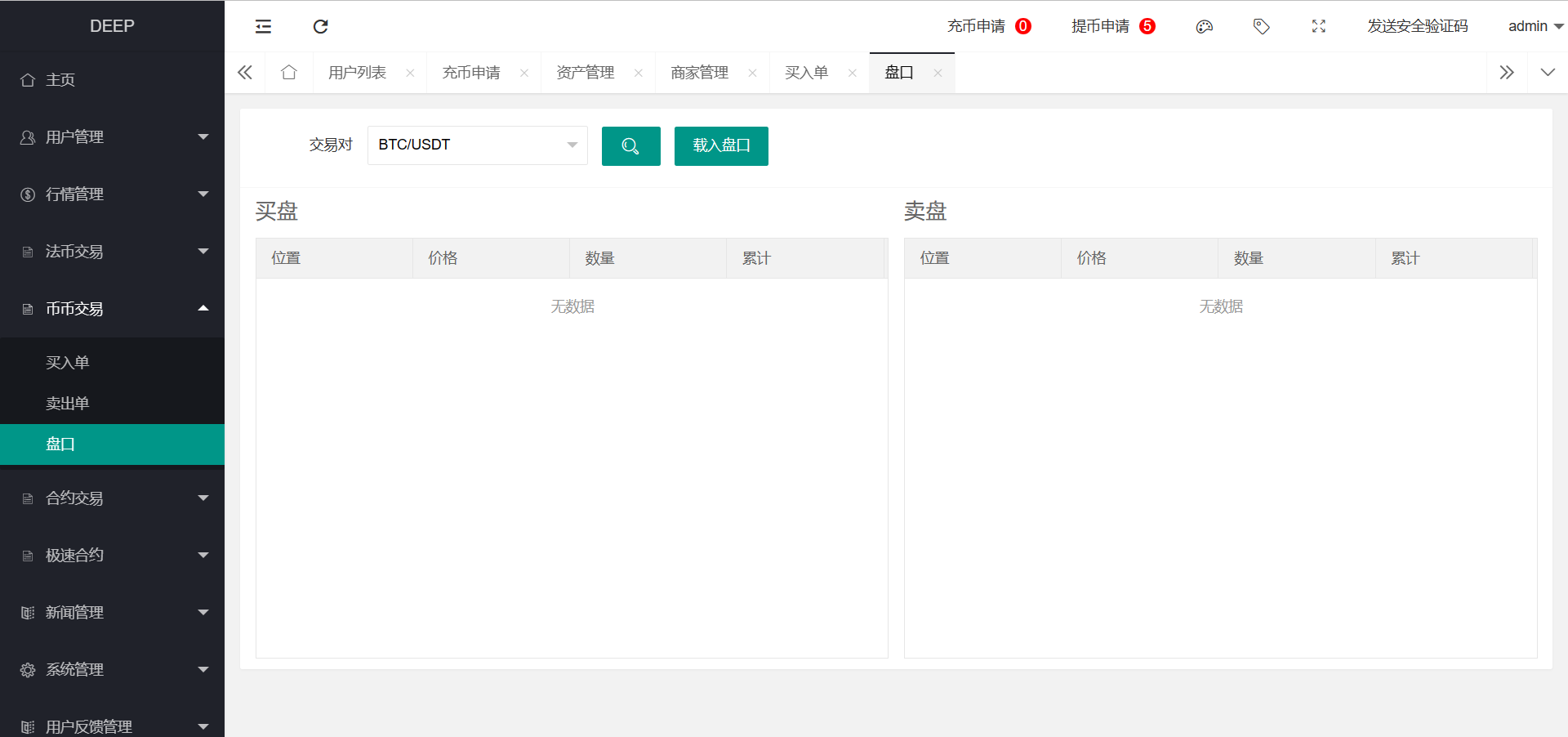Enter fullscreen via the expand icon
This screenshot has width=1568, height=737.
click(x=1318, y=26)
